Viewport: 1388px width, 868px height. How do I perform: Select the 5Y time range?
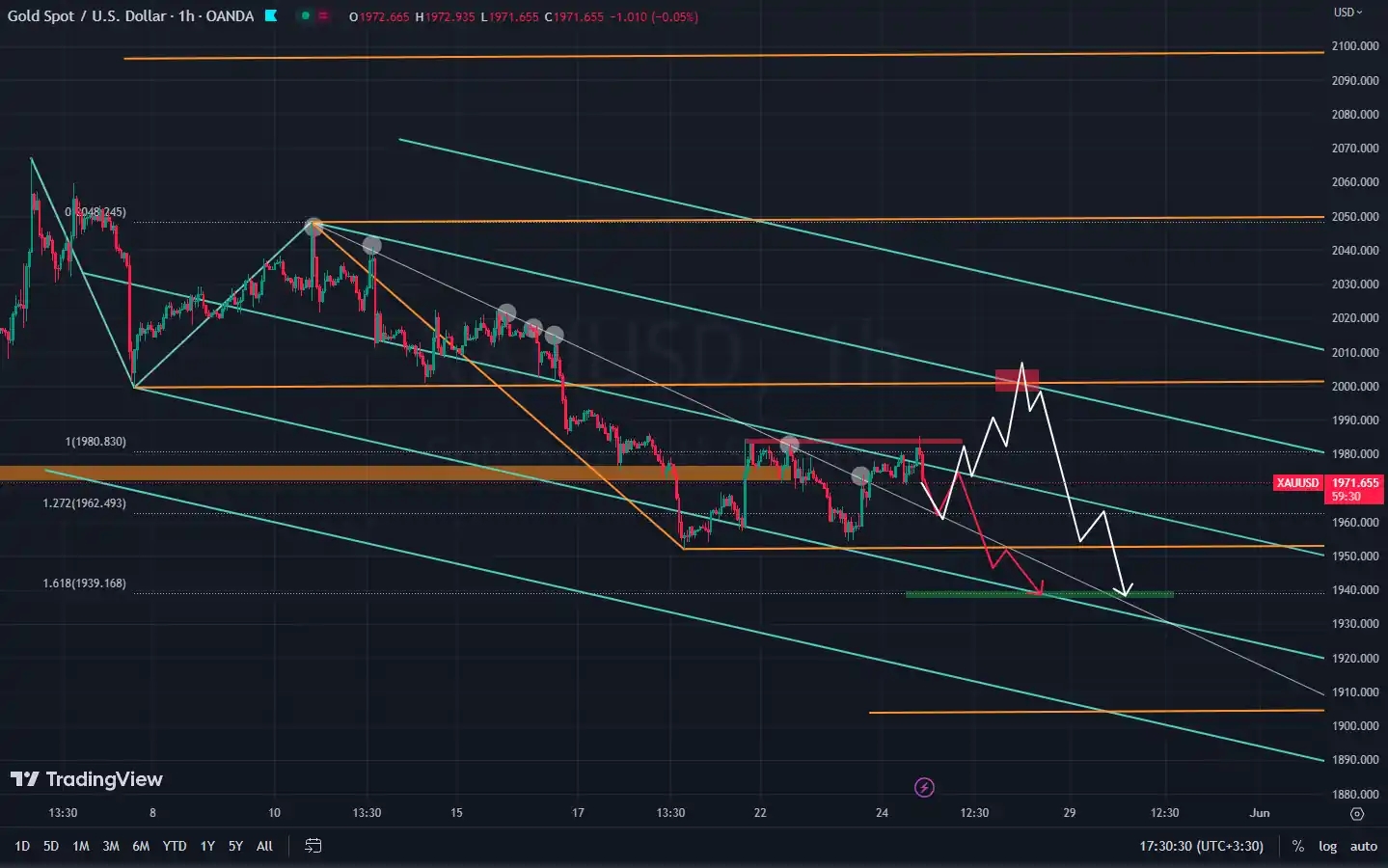(x=235, y=846)
